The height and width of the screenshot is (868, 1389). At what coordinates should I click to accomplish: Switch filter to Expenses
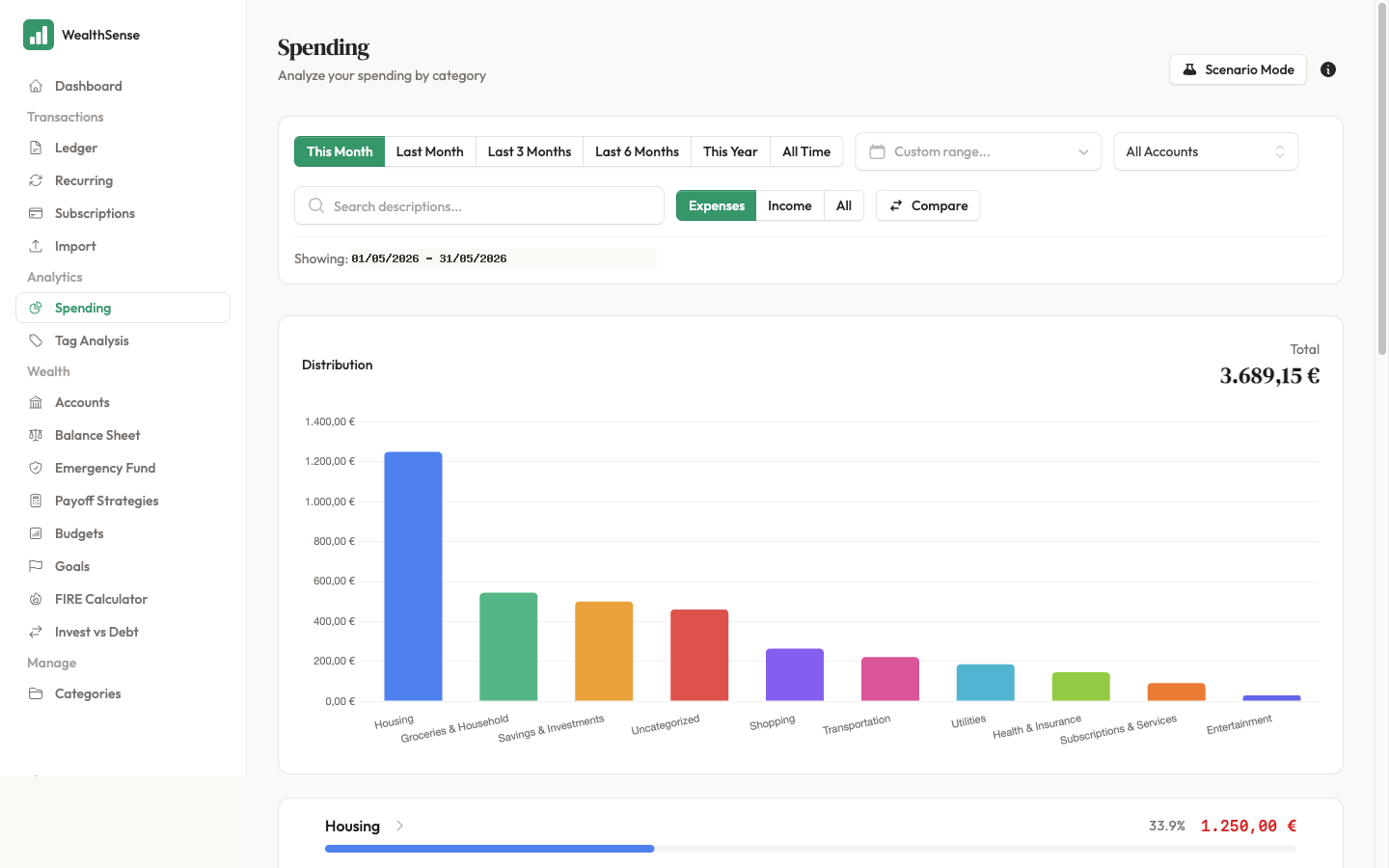click(x=717, y=205)
